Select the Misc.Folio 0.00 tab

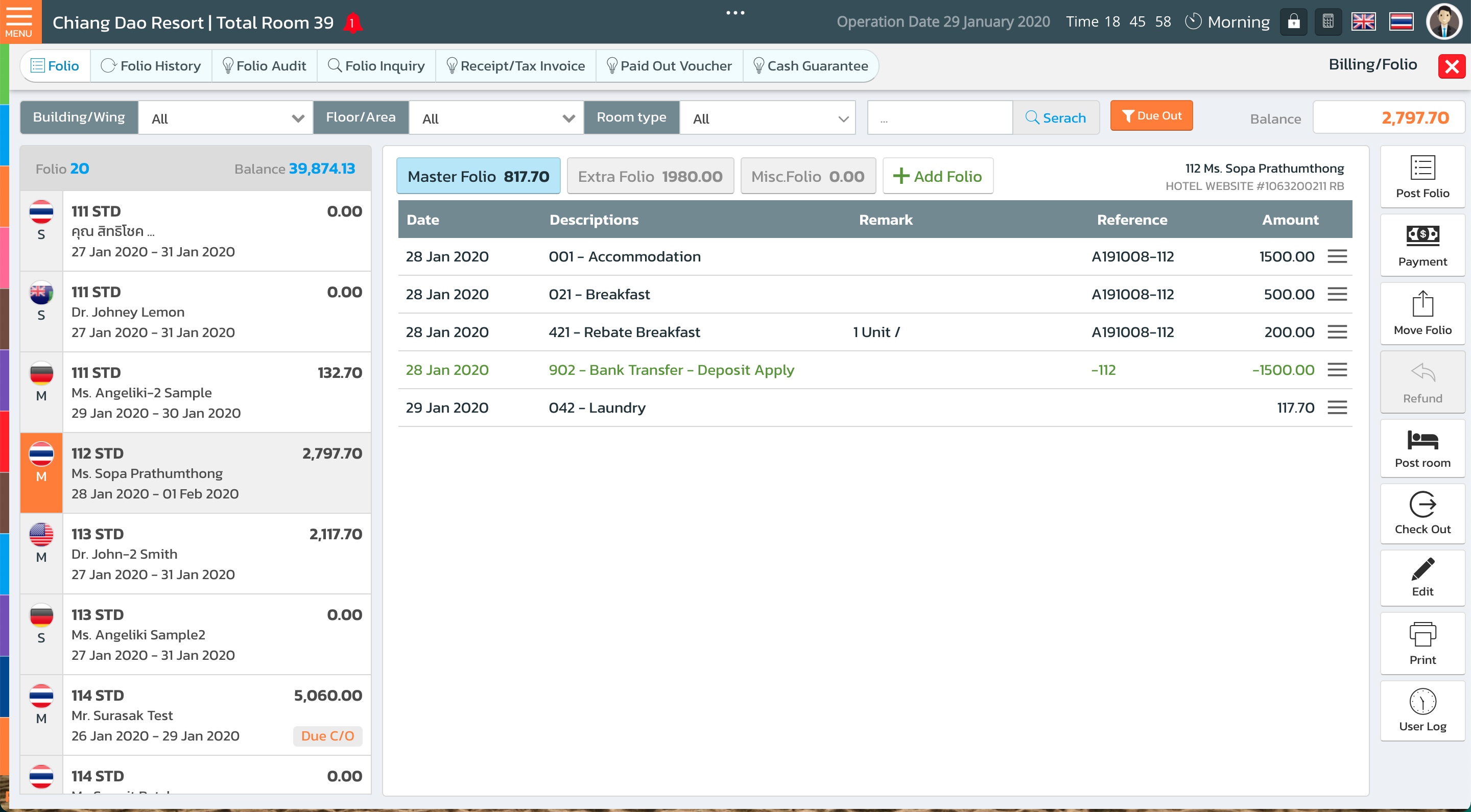pyautogui.click(x=808, y=177)
